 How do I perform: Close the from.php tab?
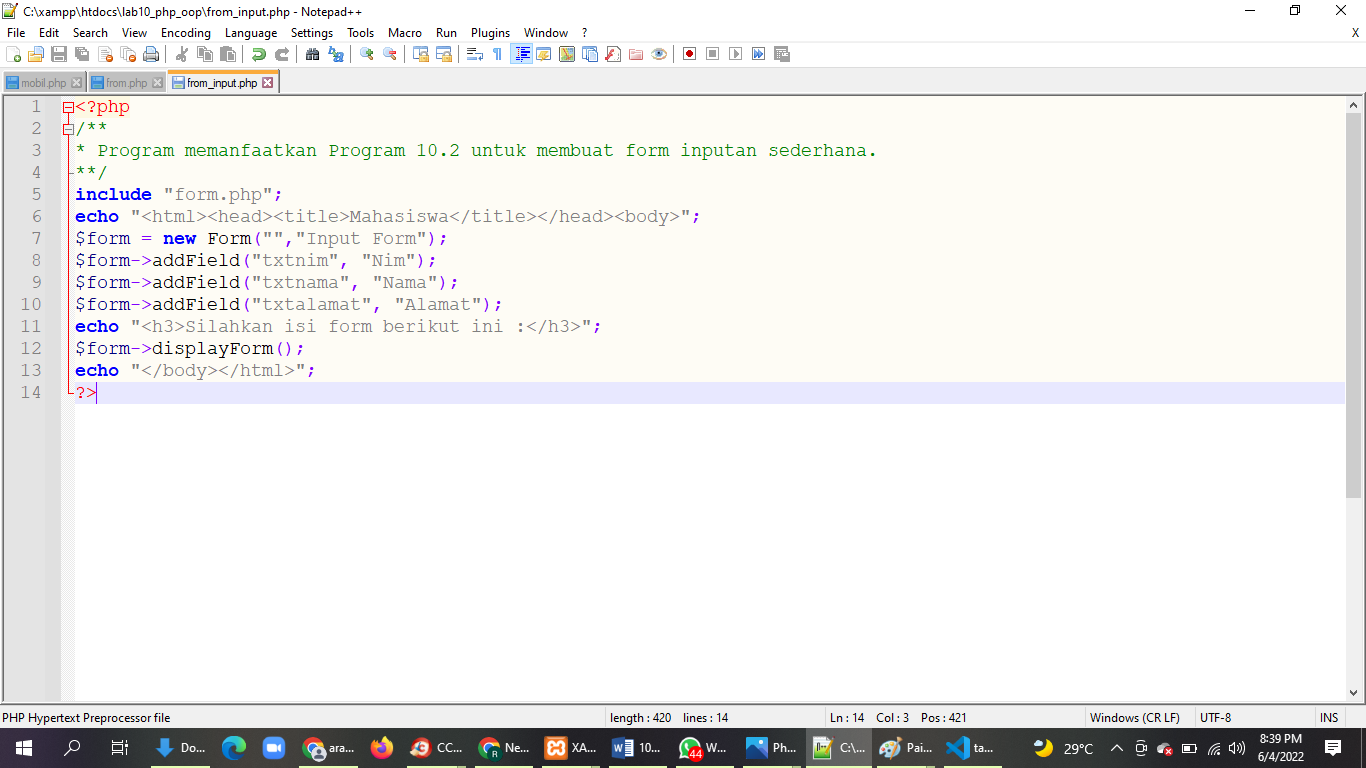155,82
